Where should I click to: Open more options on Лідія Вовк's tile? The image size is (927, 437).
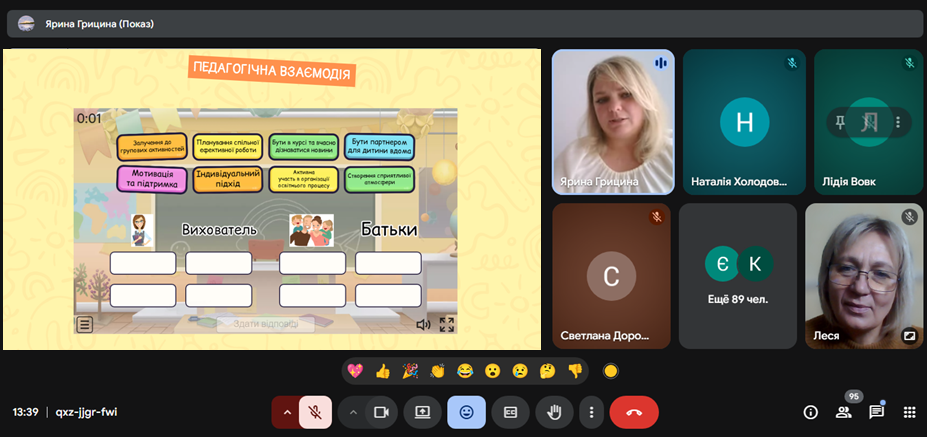click(x=897, y=122)
